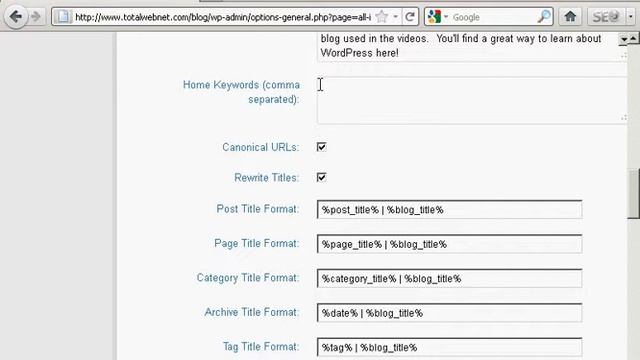Toggle the Rewrite Titles checkbox

coord(322,177)
